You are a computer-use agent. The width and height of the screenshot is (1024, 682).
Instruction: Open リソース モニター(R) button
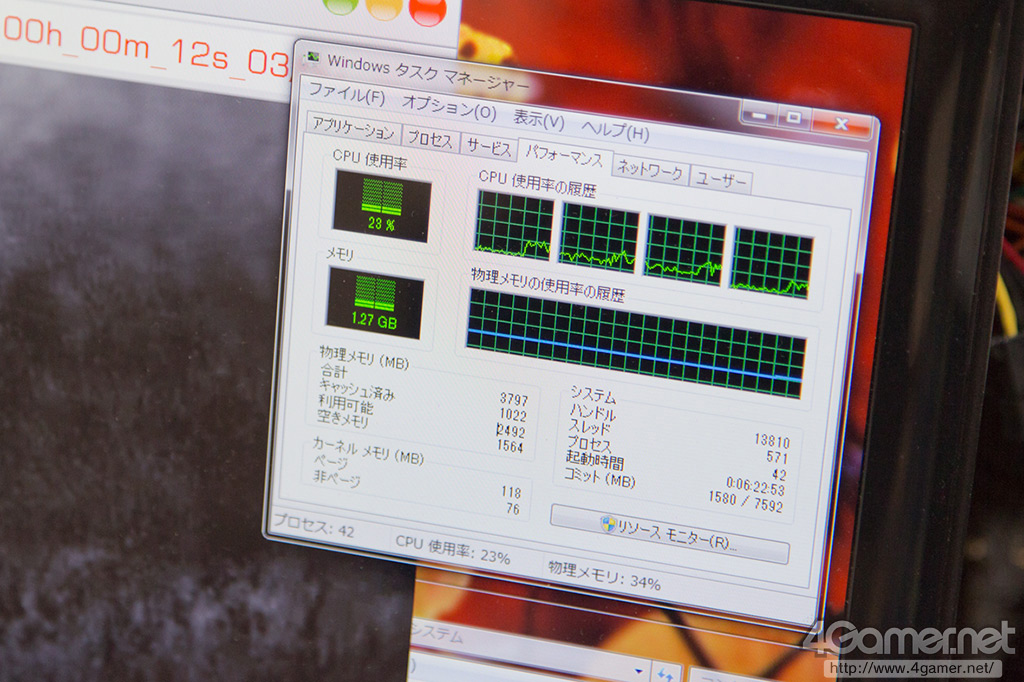tap(669, 534)
